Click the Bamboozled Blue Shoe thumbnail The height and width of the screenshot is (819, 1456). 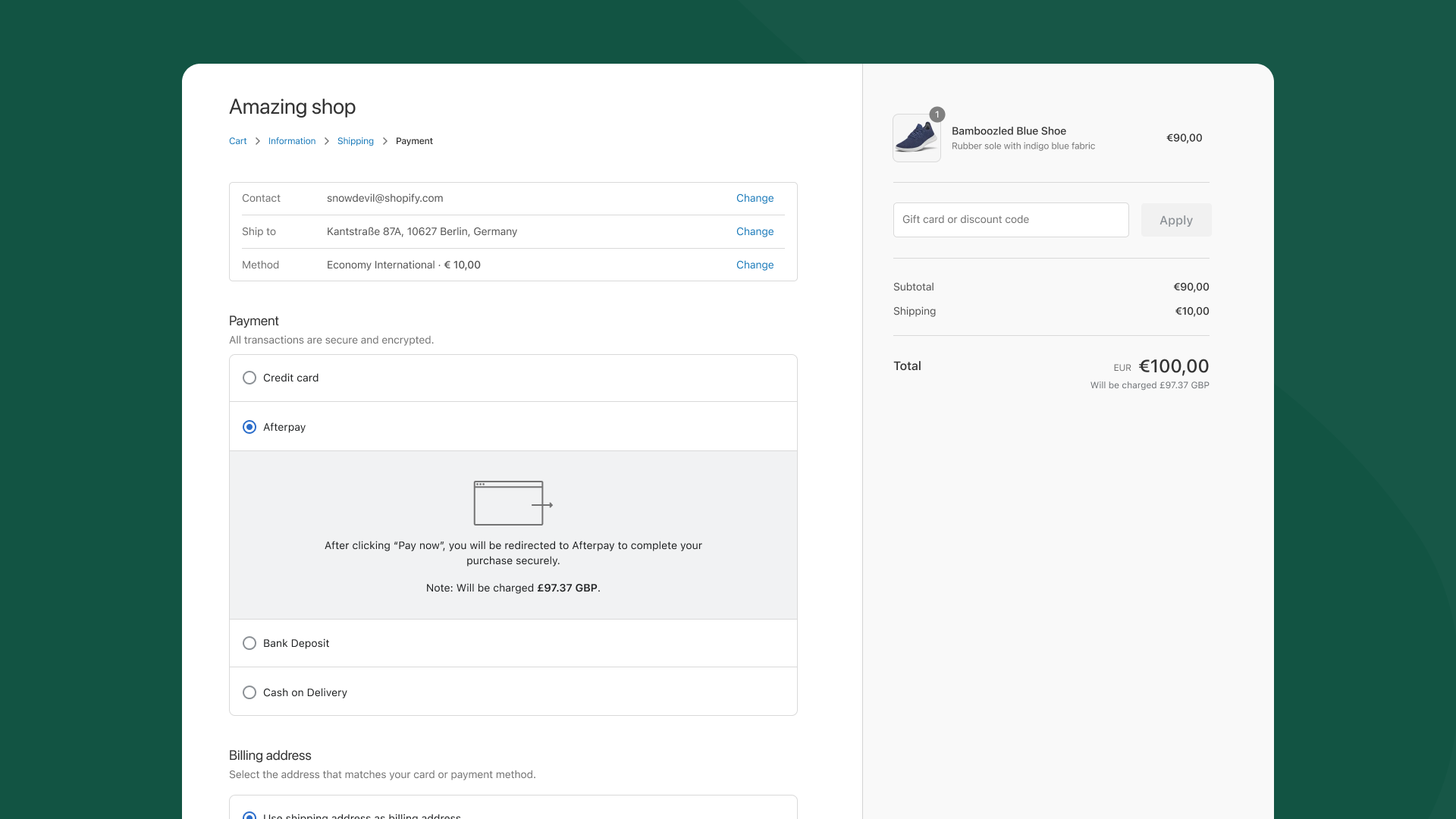pos(916,139)
